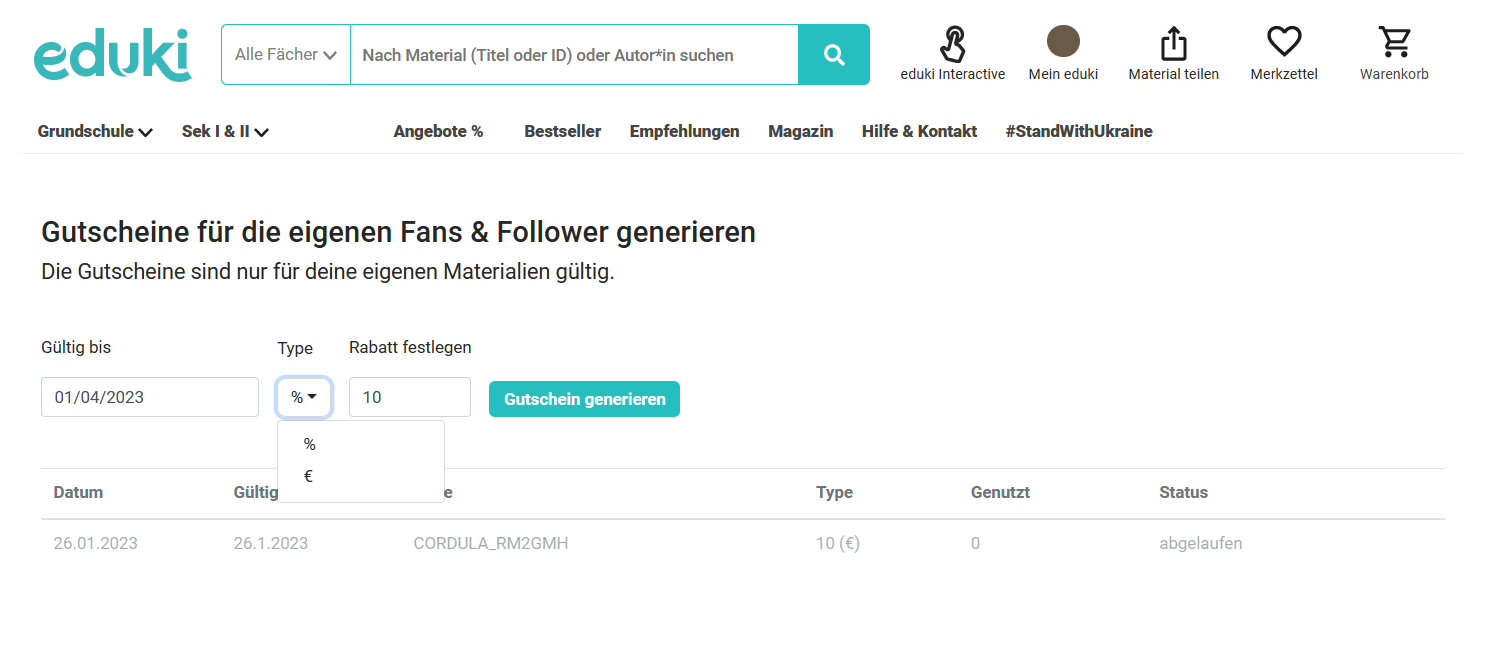Click the material search text field
The image size is (1506, 655).
click(x=574, y=55)
